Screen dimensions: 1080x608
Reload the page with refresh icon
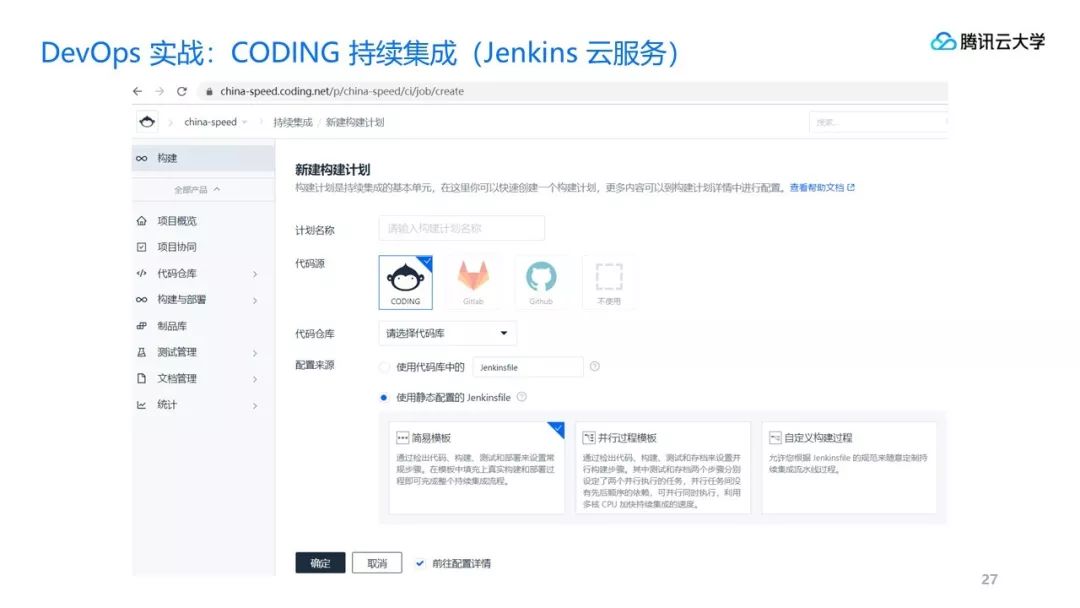182,91
